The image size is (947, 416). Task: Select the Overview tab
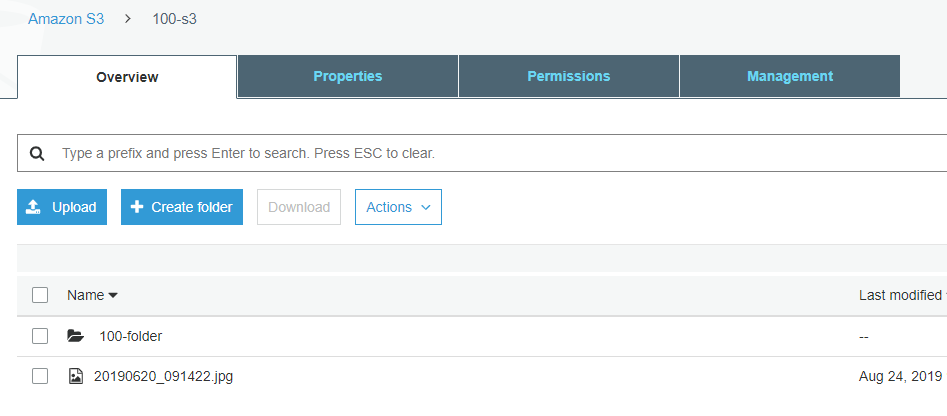click(127, 77)
